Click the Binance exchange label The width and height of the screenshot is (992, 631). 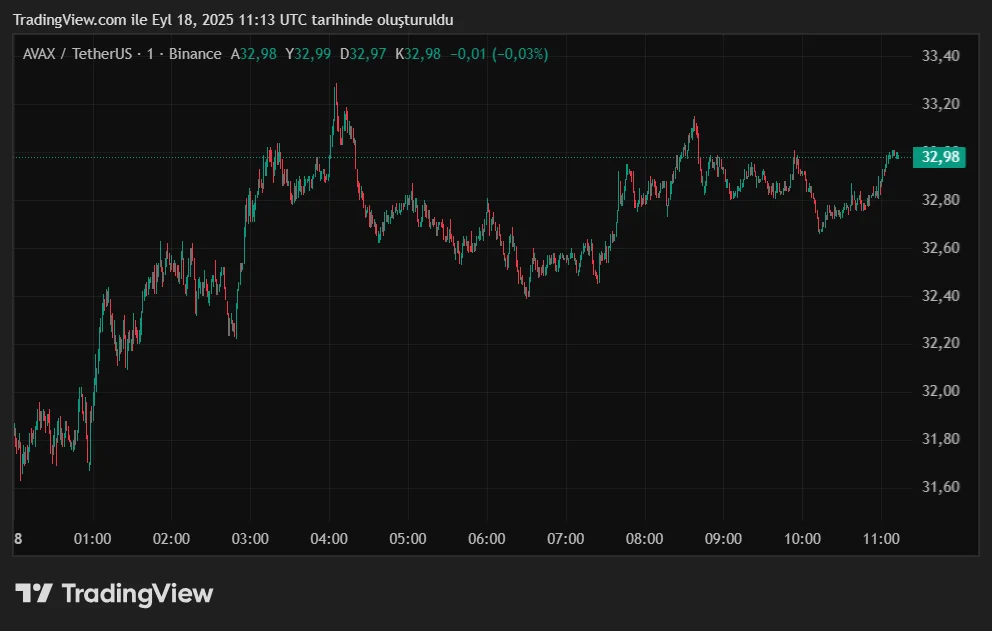pyautogui.click(x=195, y=54)
